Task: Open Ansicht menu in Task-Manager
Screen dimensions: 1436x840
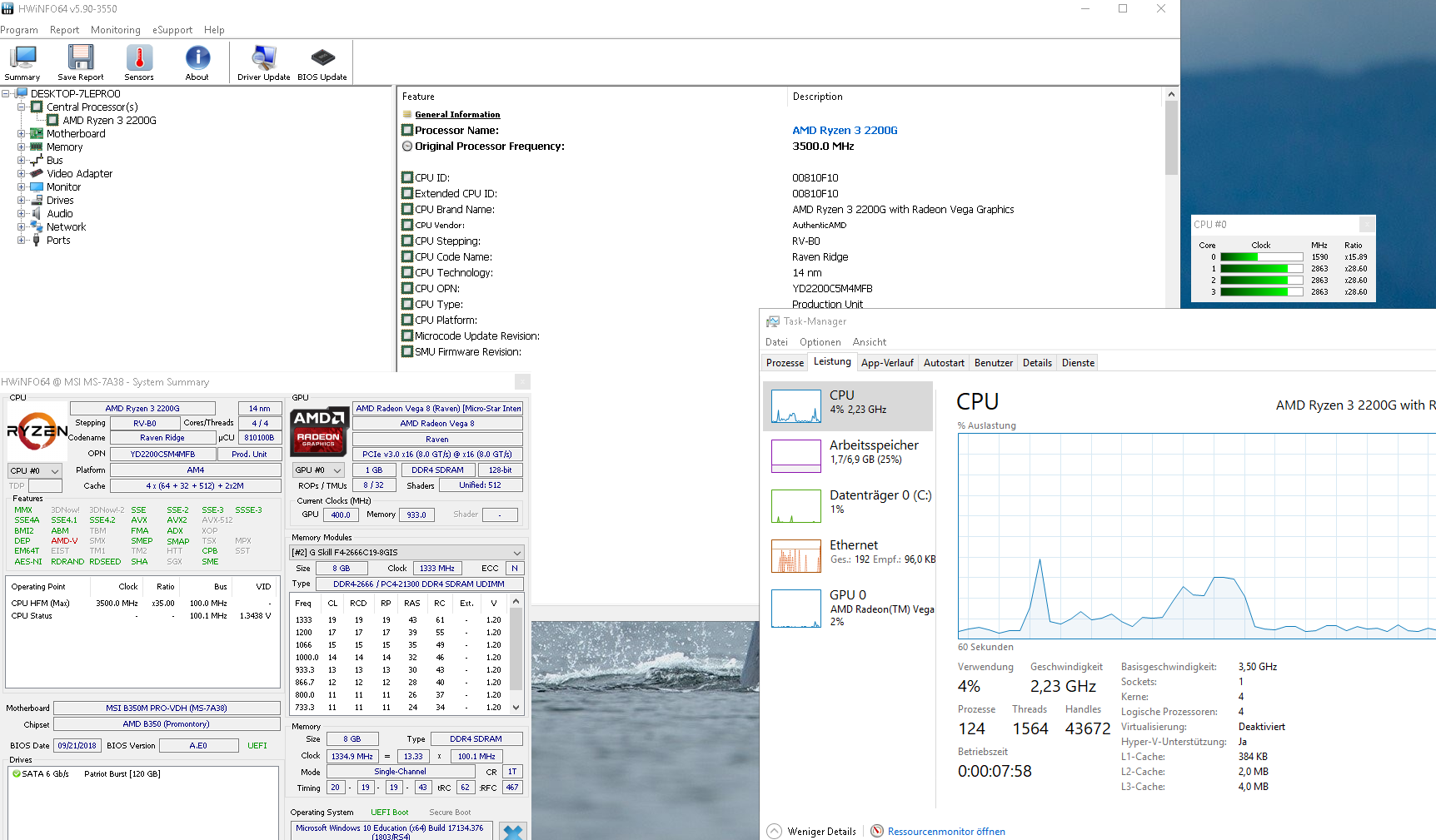Action: (x=870, y=342)
